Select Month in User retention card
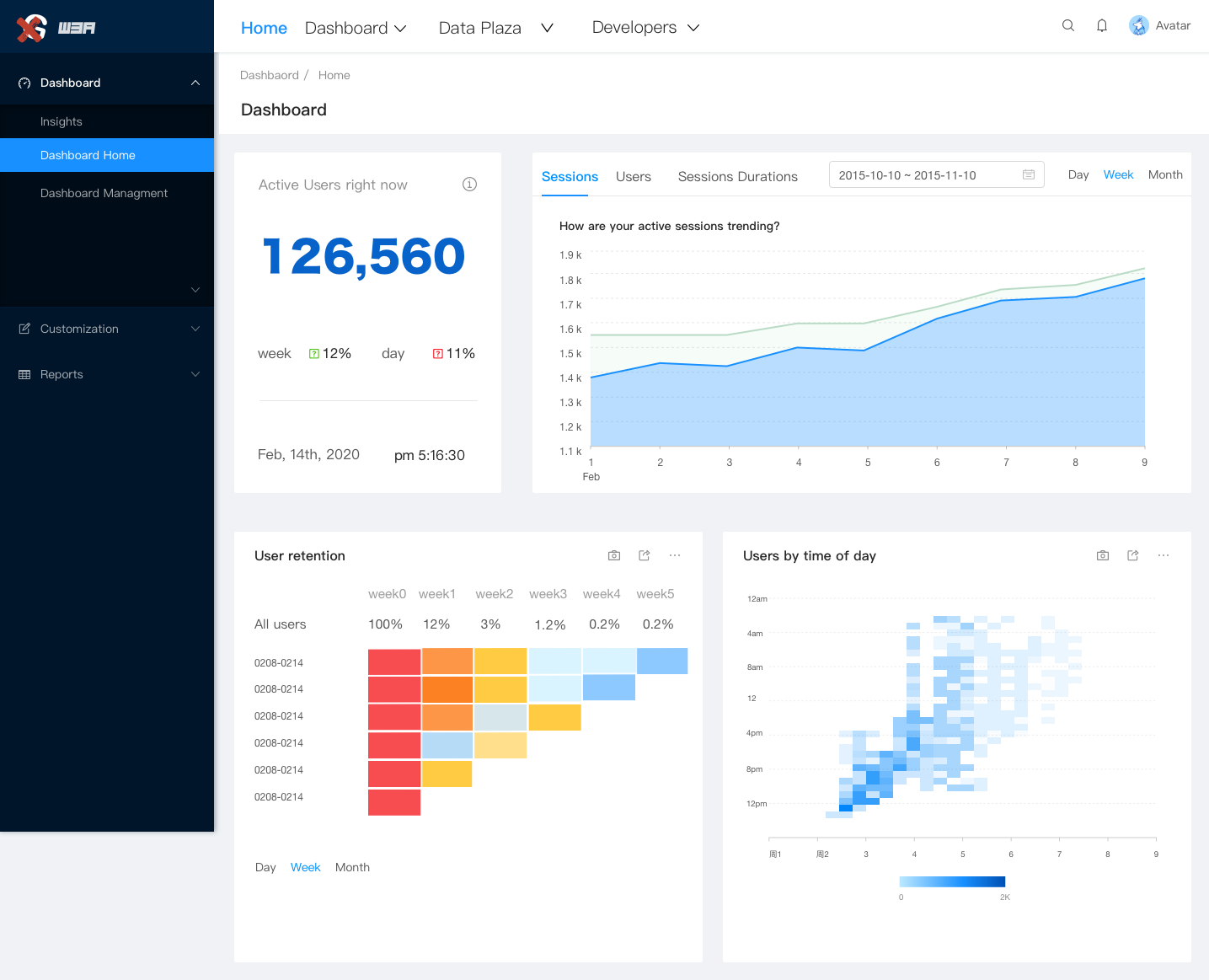The width and height of the screenshot is (1209, 980). (352, 867)
